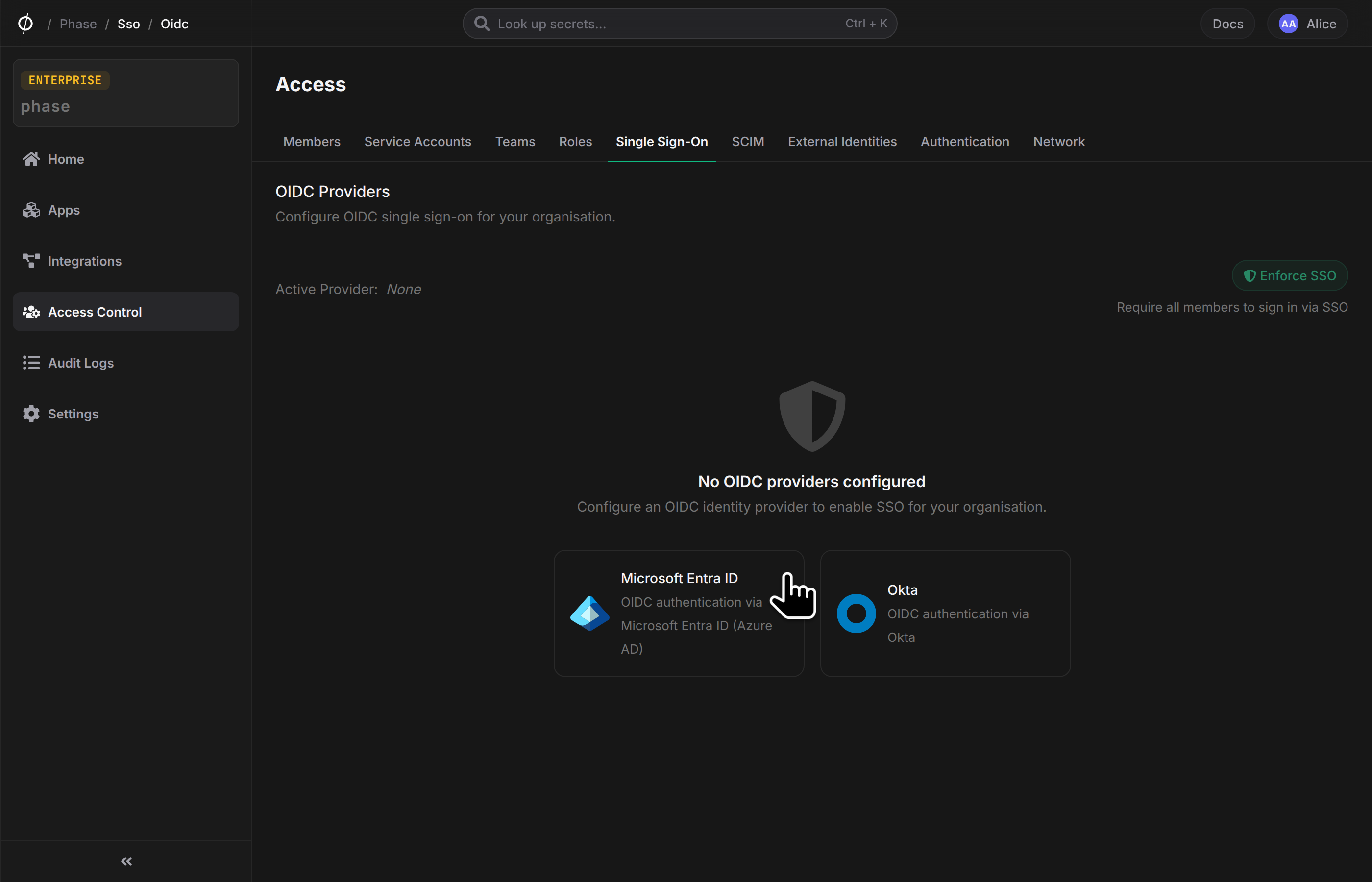The height and width of the screenshot is (882, 1372).
Task: Open Alice's user menu
Action: tap(1307, 24)
